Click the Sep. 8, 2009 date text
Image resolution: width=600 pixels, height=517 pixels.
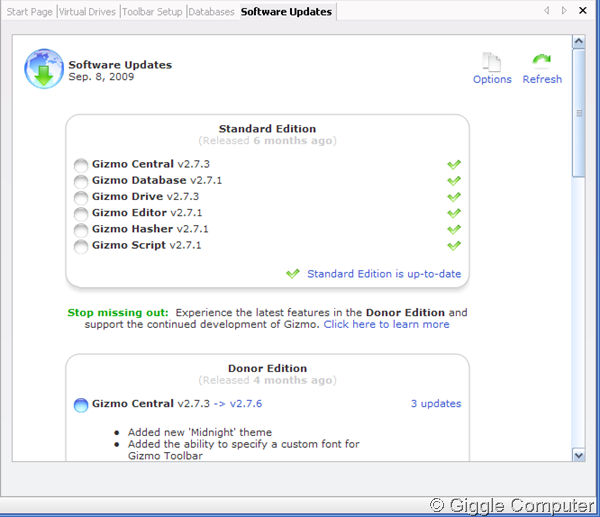pyautogui.click(x=101, y=77)
